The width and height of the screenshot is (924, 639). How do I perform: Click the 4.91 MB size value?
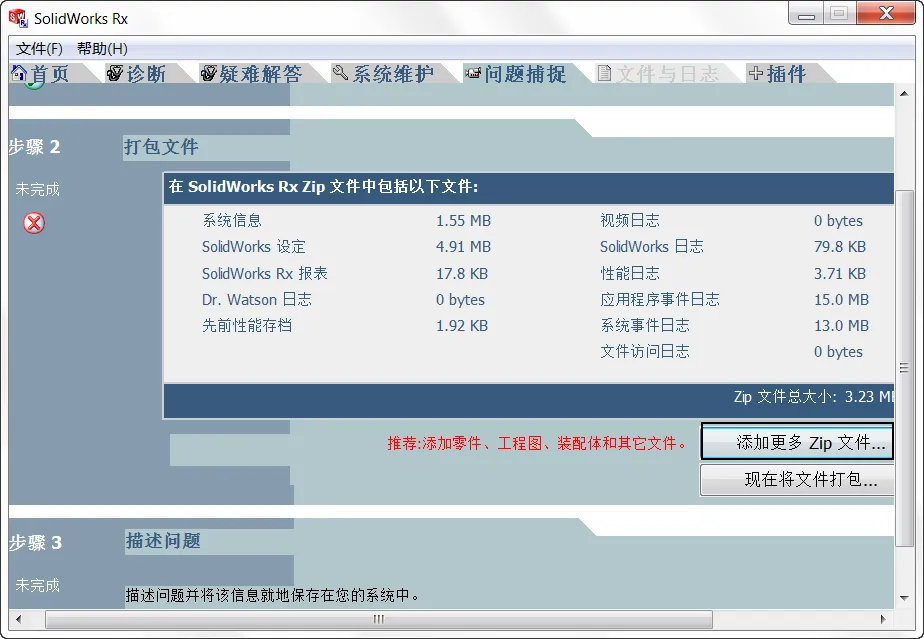tap(463, 247)
